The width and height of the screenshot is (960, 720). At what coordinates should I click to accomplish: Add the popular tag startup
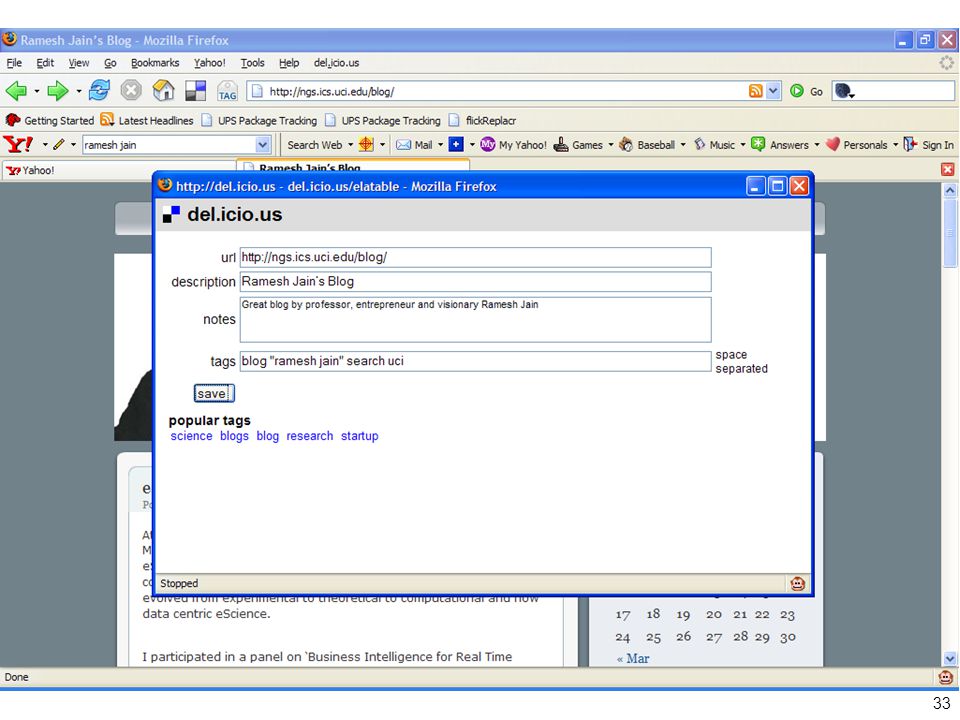359,436
